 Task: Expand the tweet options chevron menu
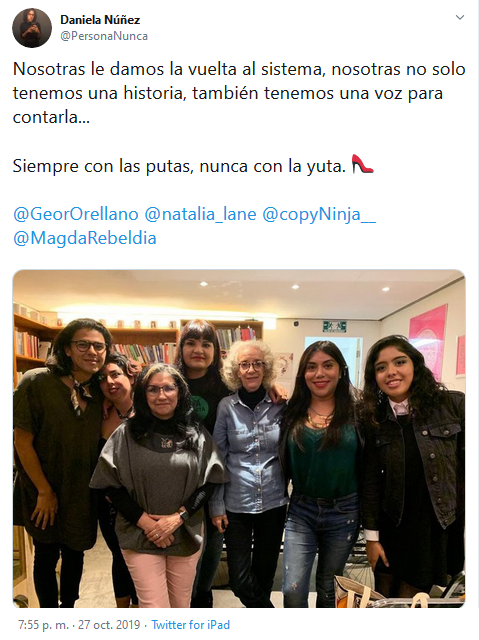(x=460, y=18)
